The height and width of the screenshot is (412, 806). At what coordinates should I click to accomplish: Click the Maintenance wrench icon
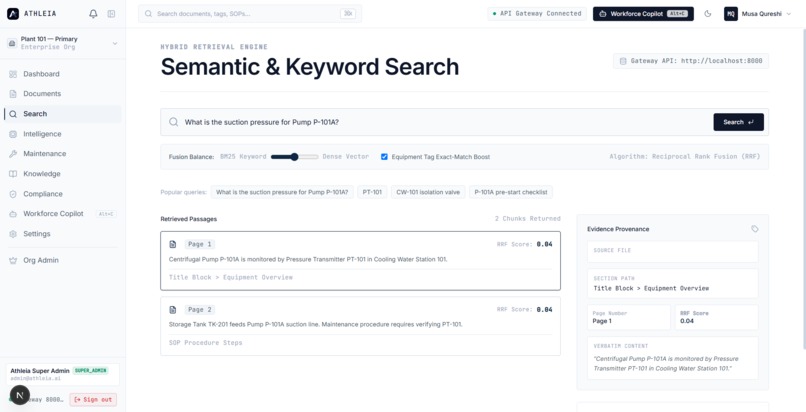[x=13, y=154]
